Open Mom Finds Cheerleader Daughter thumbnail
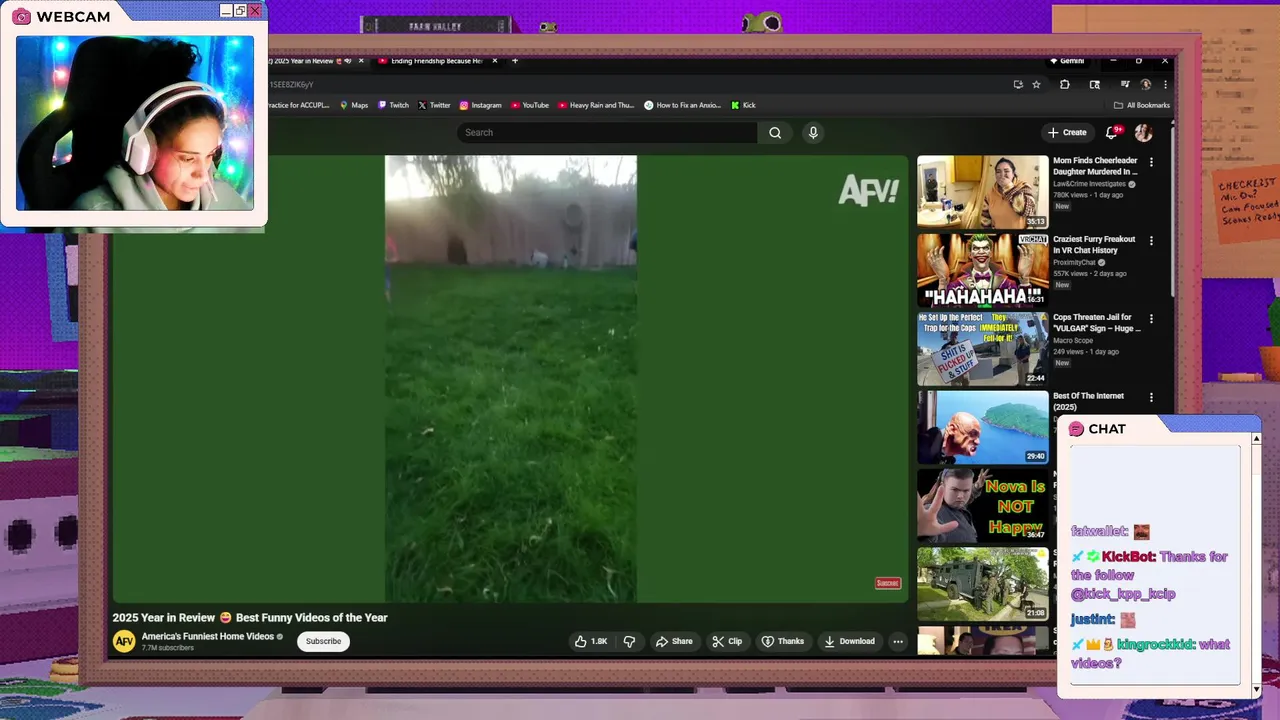Image resolution: width=1280 pixels, height=720 pixels. click(x=983, y=192)
